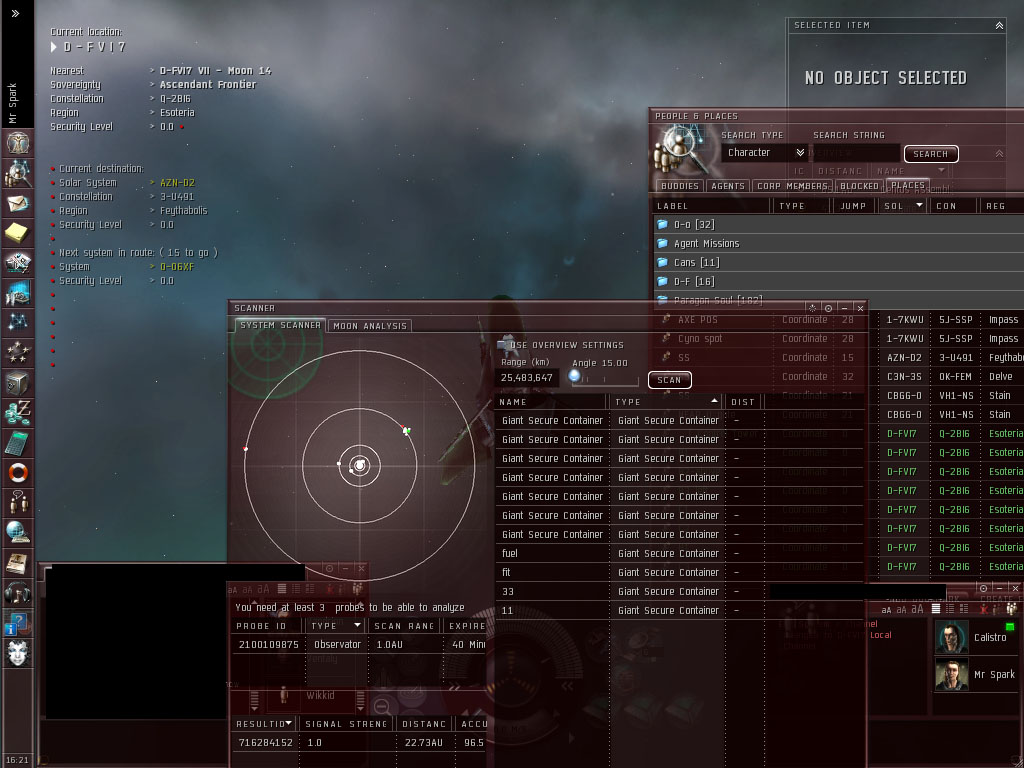This screenshot has width=1024, height=768.
Task: Adjust the scan Angle slider handle
Action: click(574, 376)
